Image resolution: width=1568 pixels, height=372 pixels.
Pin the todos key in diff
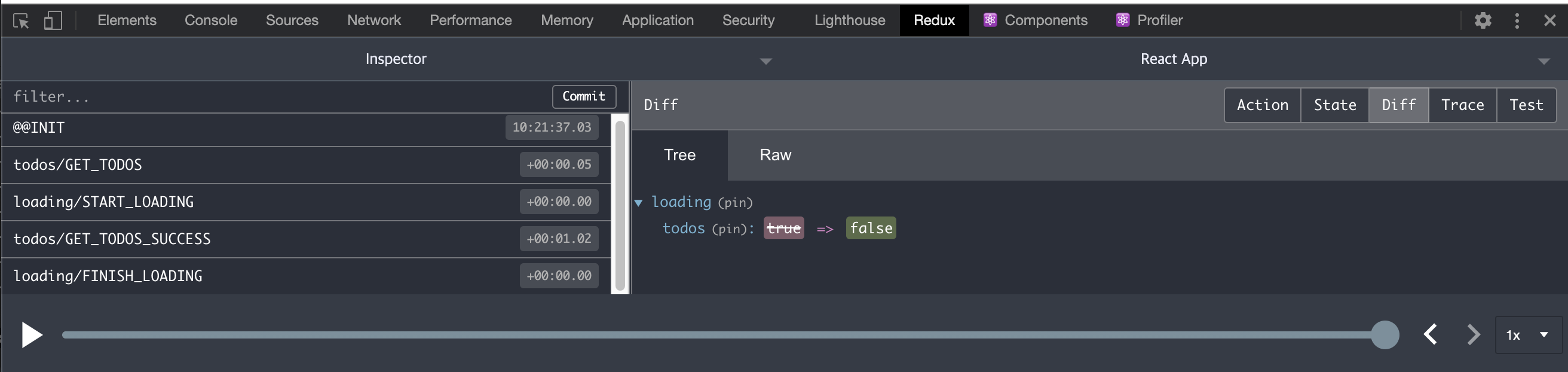730,229
